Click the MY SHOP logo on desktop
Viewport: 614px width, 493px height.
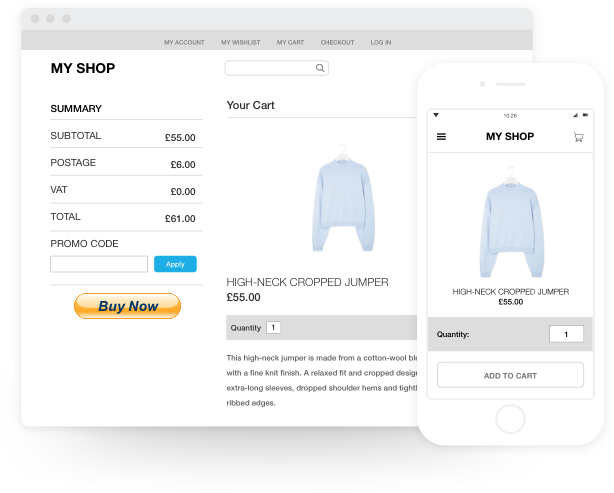click(83, 69)
